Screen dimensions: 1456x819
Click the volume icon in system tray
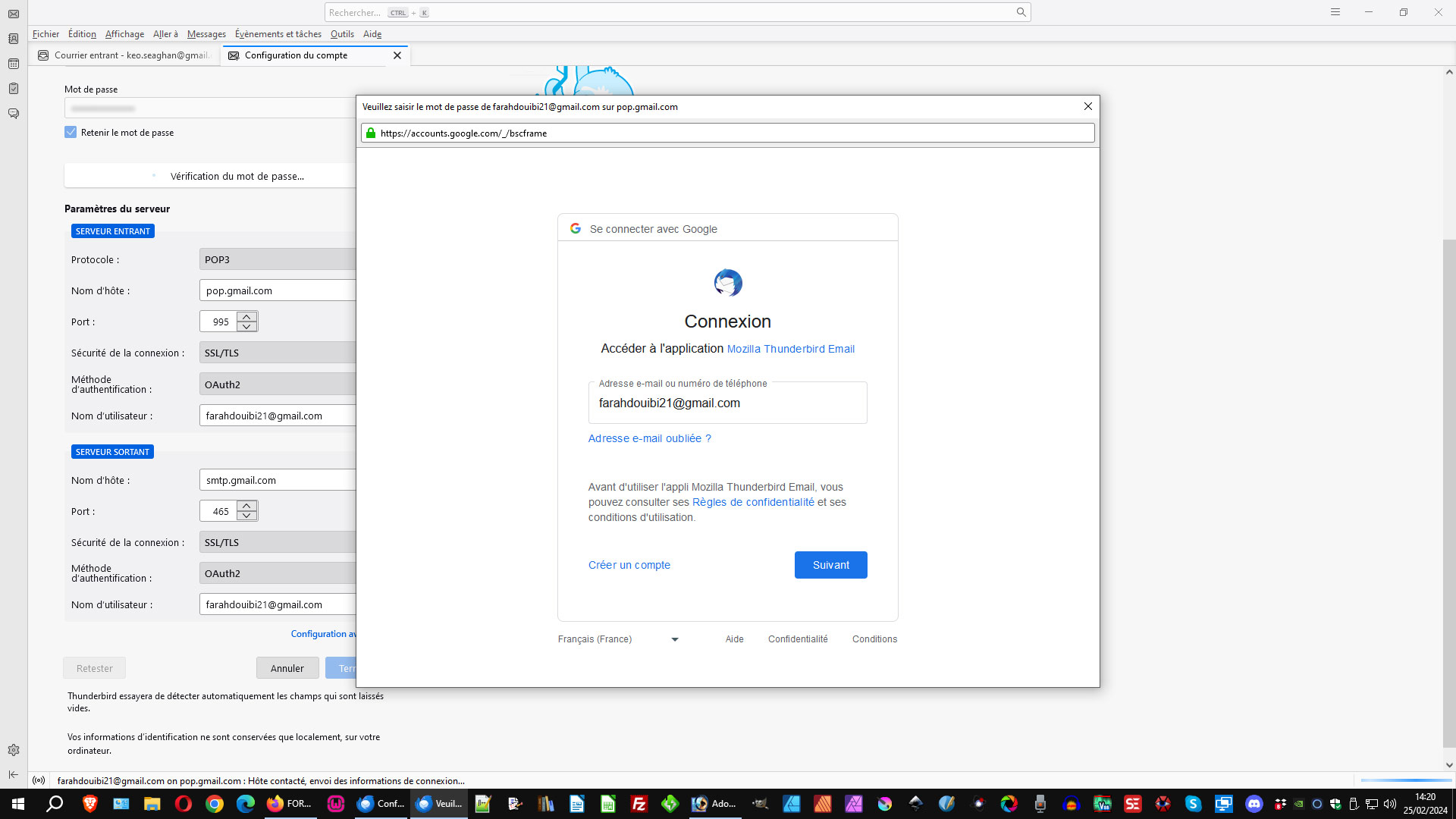click(x=1390, y=804)
